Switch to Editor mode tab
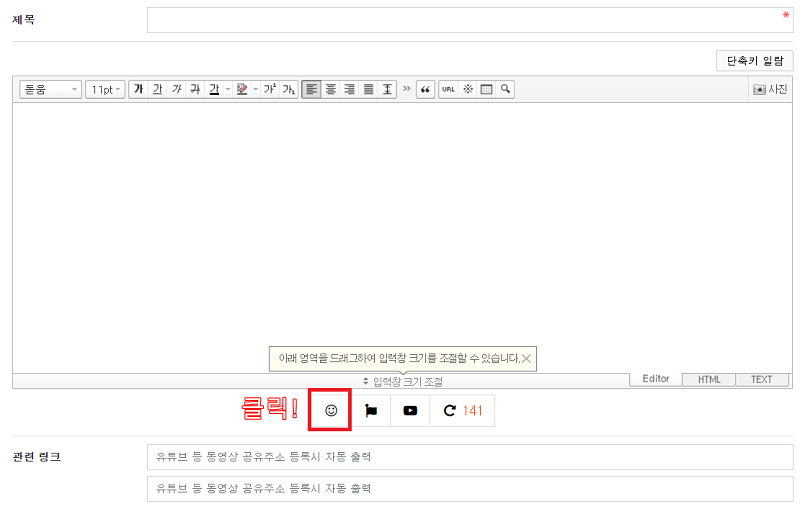Screen dimensions: 800x509 tap(656, 379)
